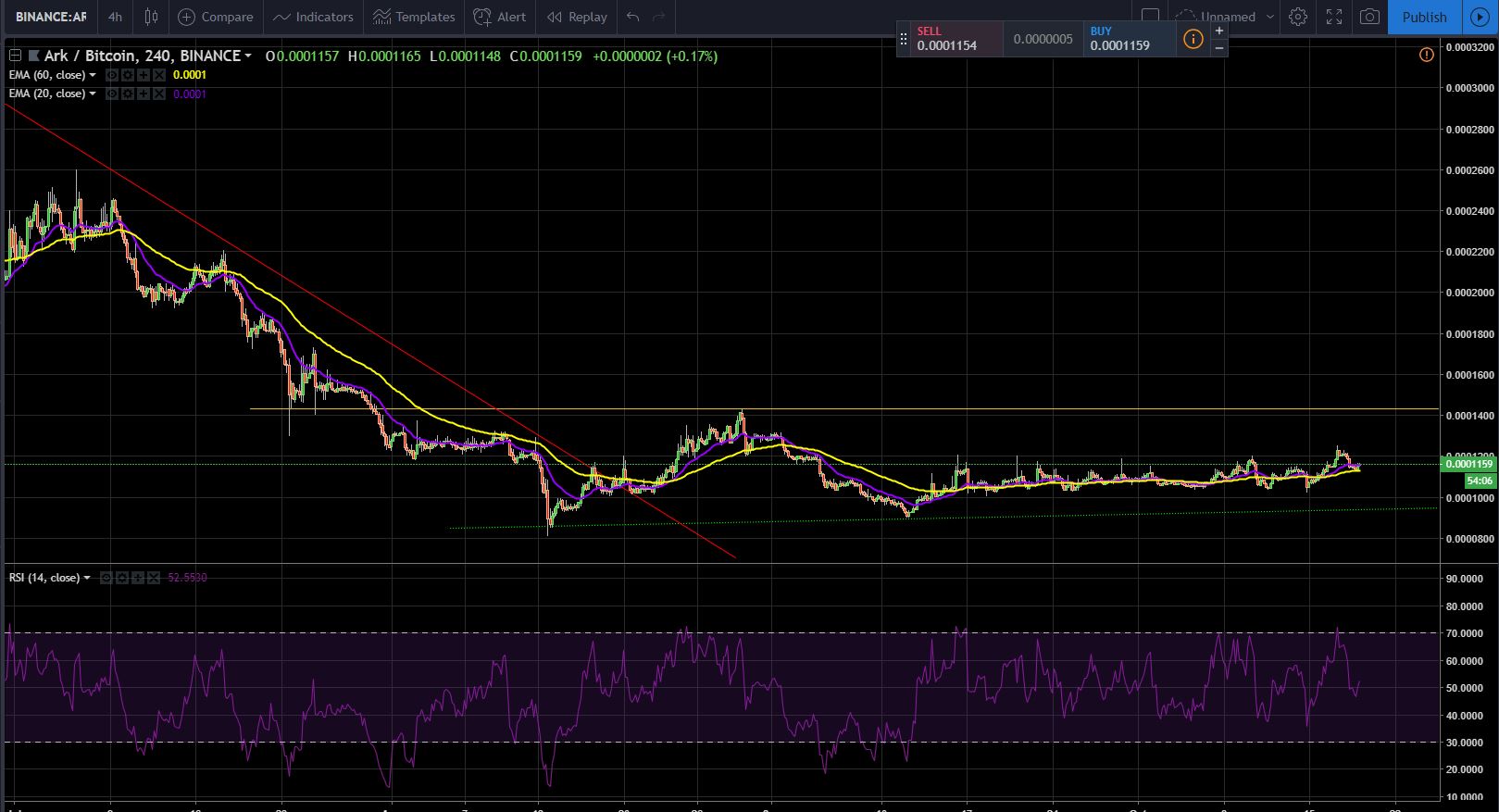Select the red descending trendline
The image size is (1499, 812).
pyautogui.click(x=370, y=332)
